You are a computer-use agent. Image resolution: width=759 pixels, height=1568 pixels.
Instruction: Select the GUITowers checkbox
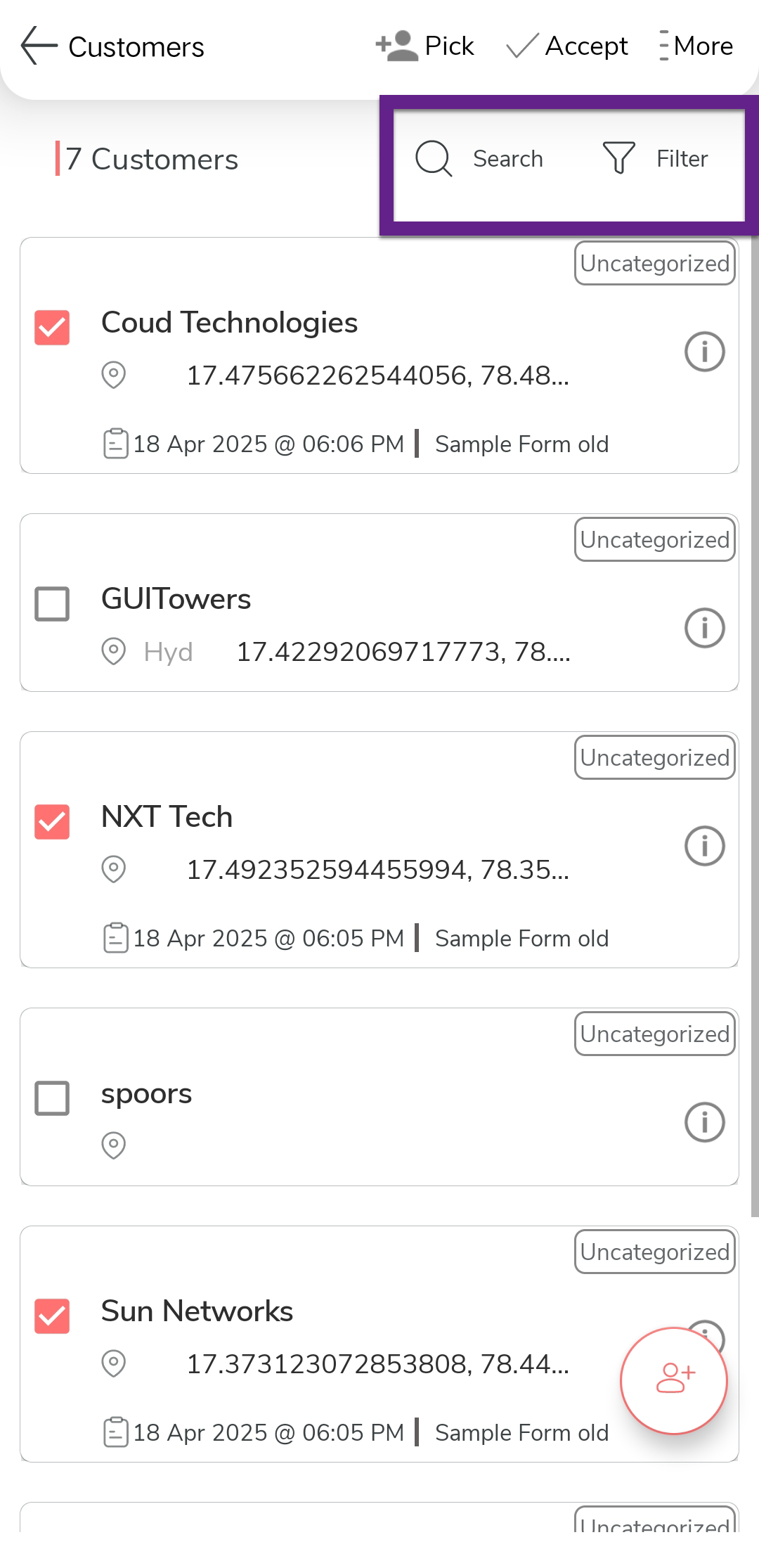[x=52, y=604]
